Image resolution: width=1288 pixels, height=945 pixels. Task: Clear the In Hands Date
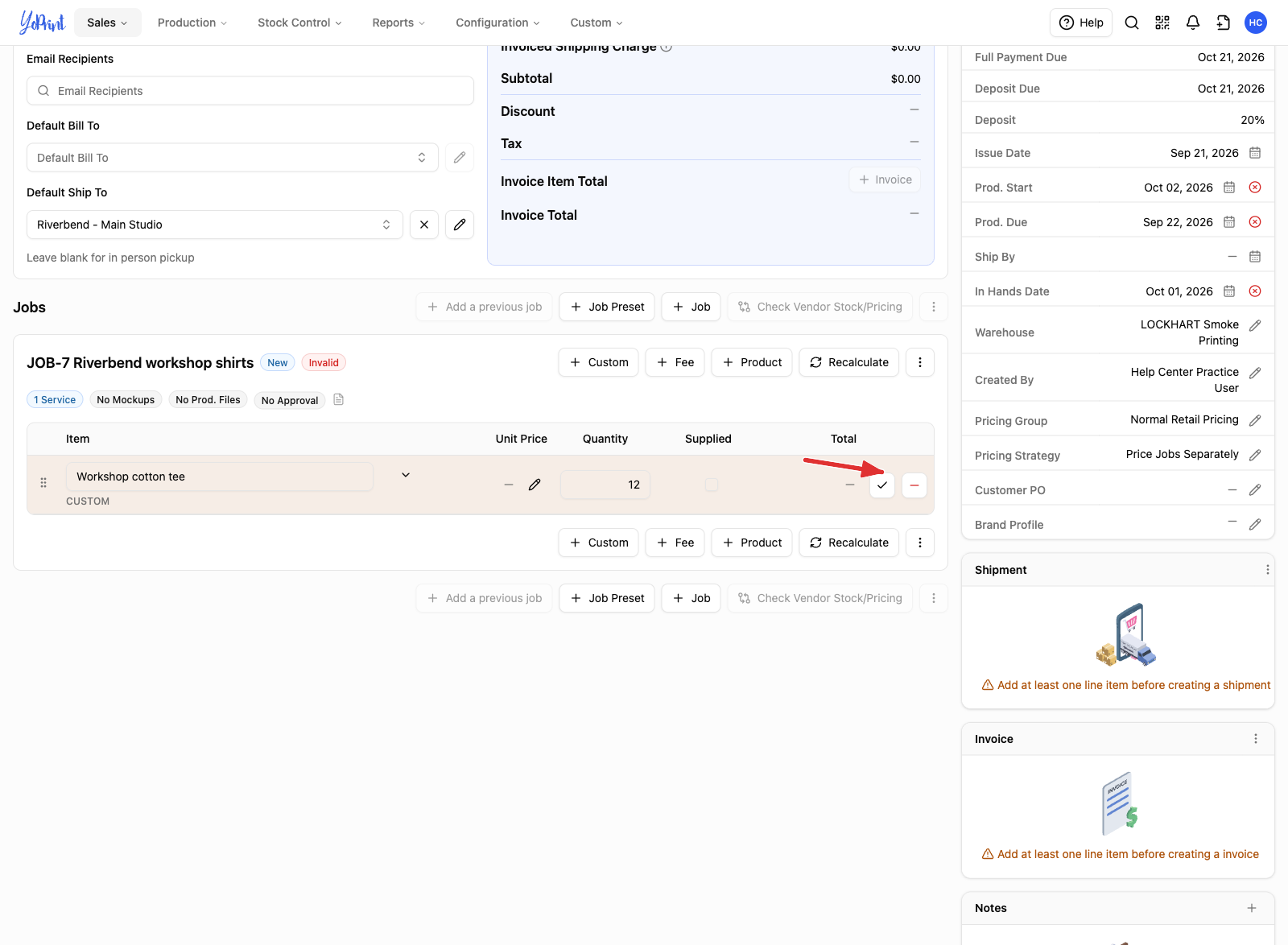click(x=1255, y=291)
